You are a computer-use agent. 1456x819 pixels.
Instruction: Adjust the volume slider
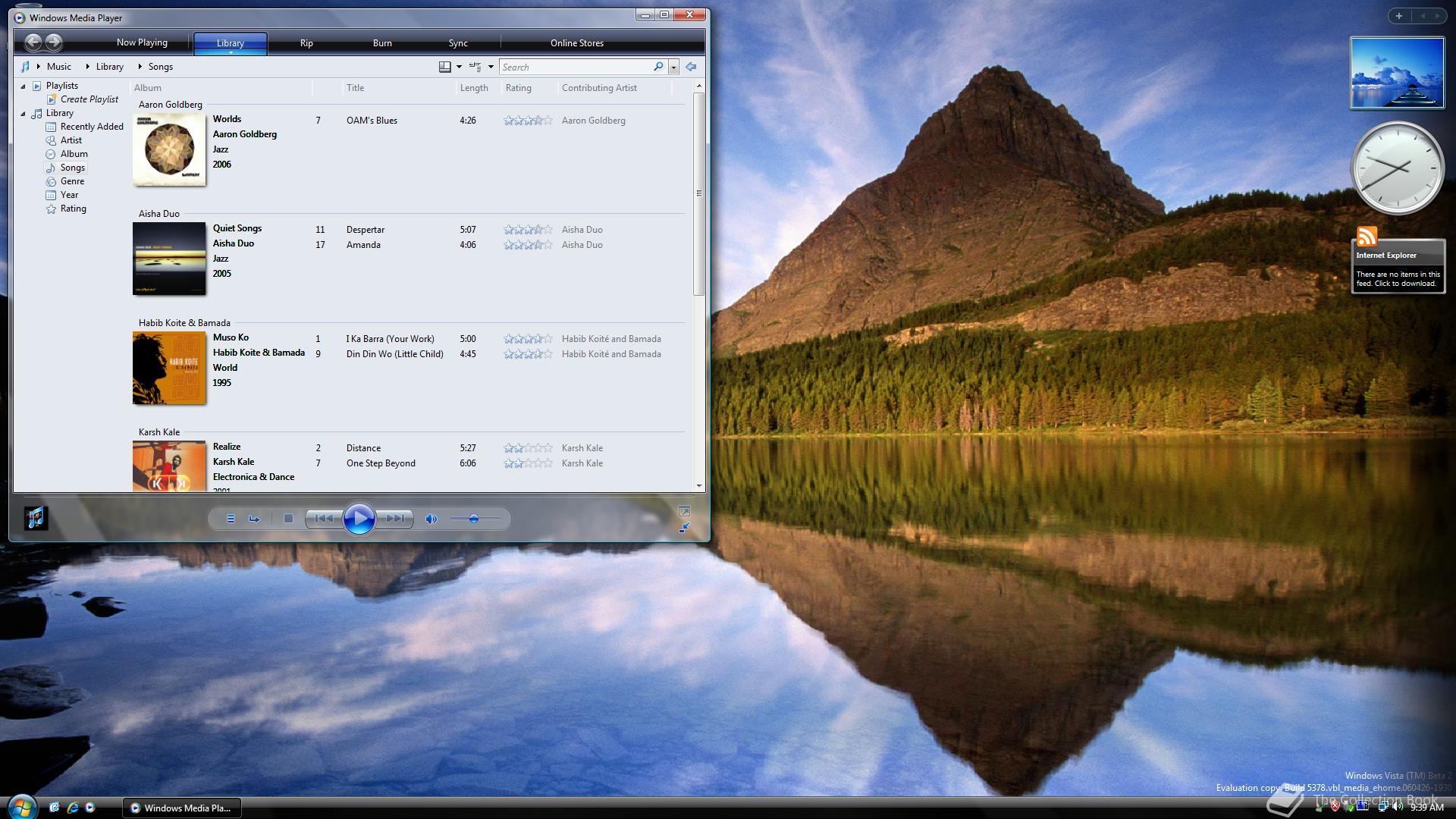click(474, 519)
